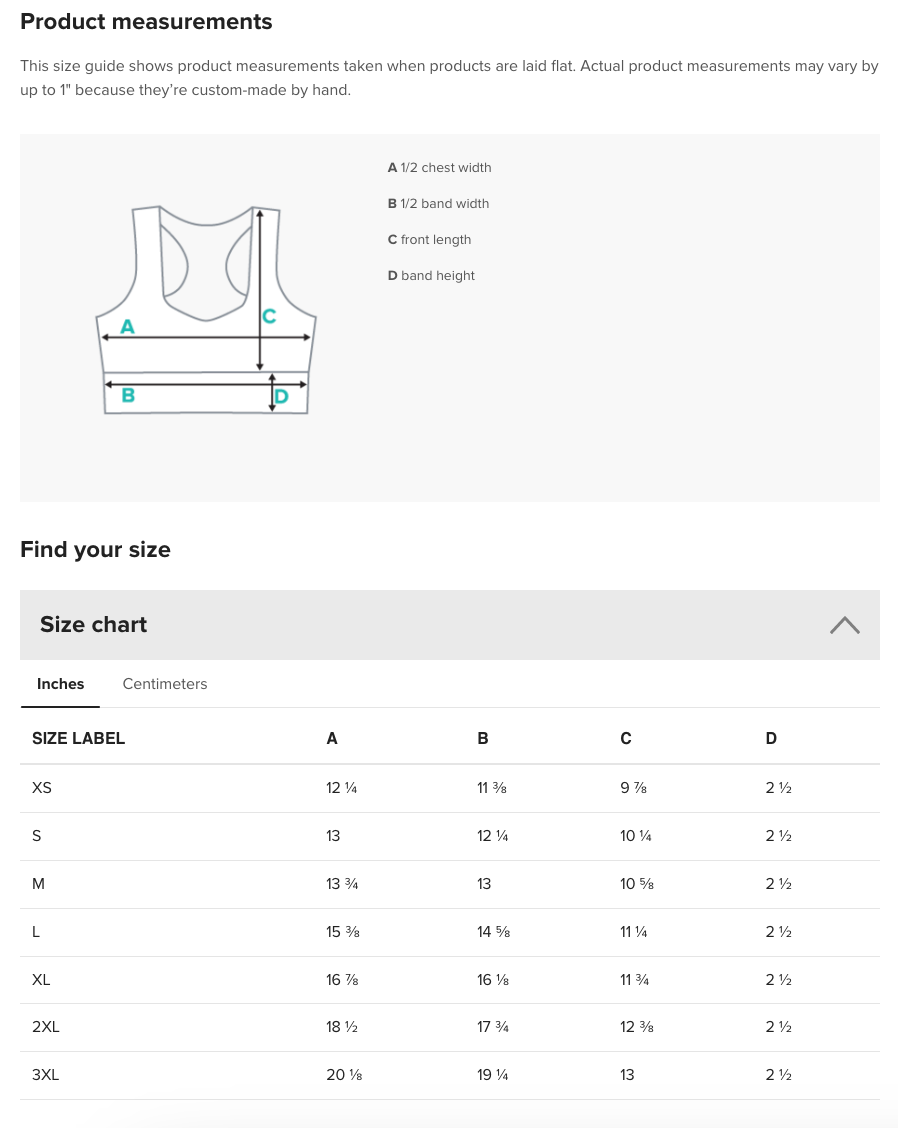Click the 1/2 chest width legend text
Image resolution: width=898 pixels, height=1128 pixels.
click(445, 167)
